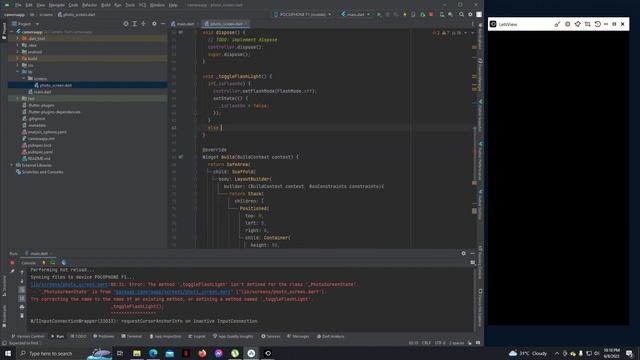640x360 pixels.
Task: Click LetsView record circle icon
Action: point(567,24)
